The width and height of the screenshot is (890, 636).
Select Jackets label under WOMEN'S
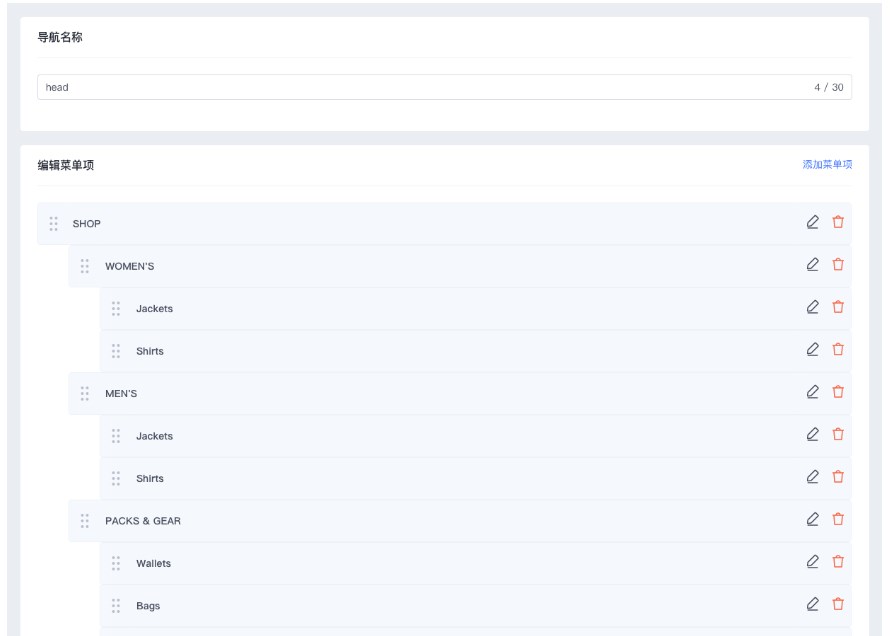154,309
